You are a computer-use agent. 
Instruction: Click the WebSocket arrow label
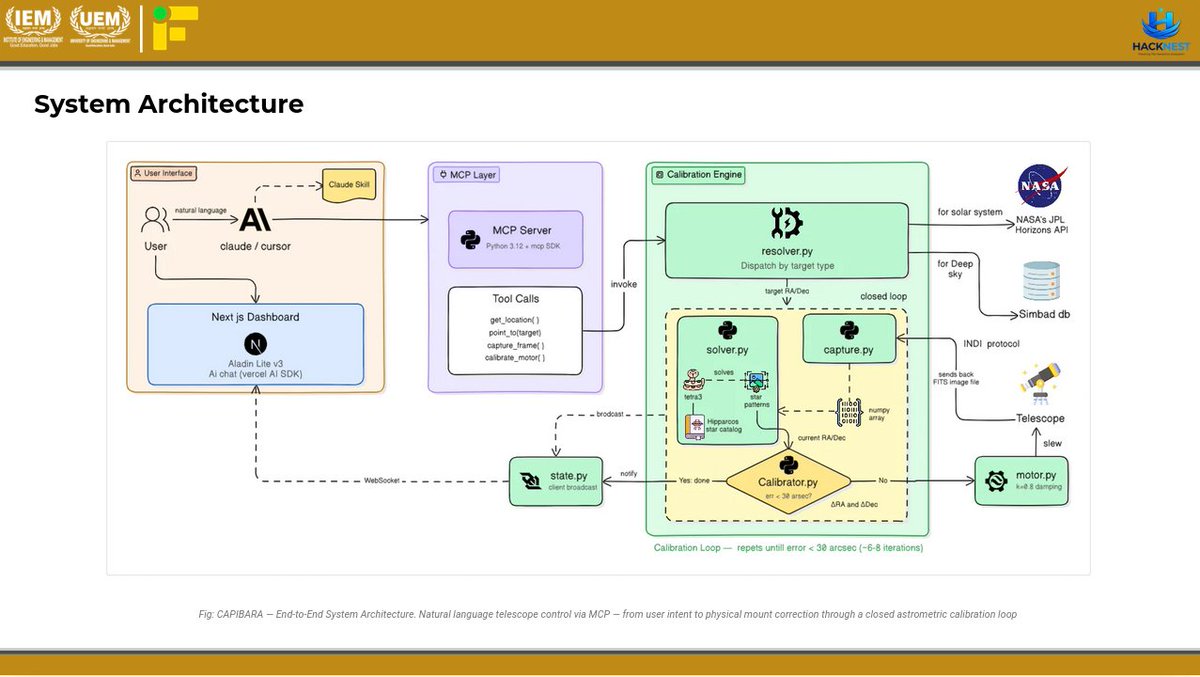pyautogui.click(x=384, y=480)
